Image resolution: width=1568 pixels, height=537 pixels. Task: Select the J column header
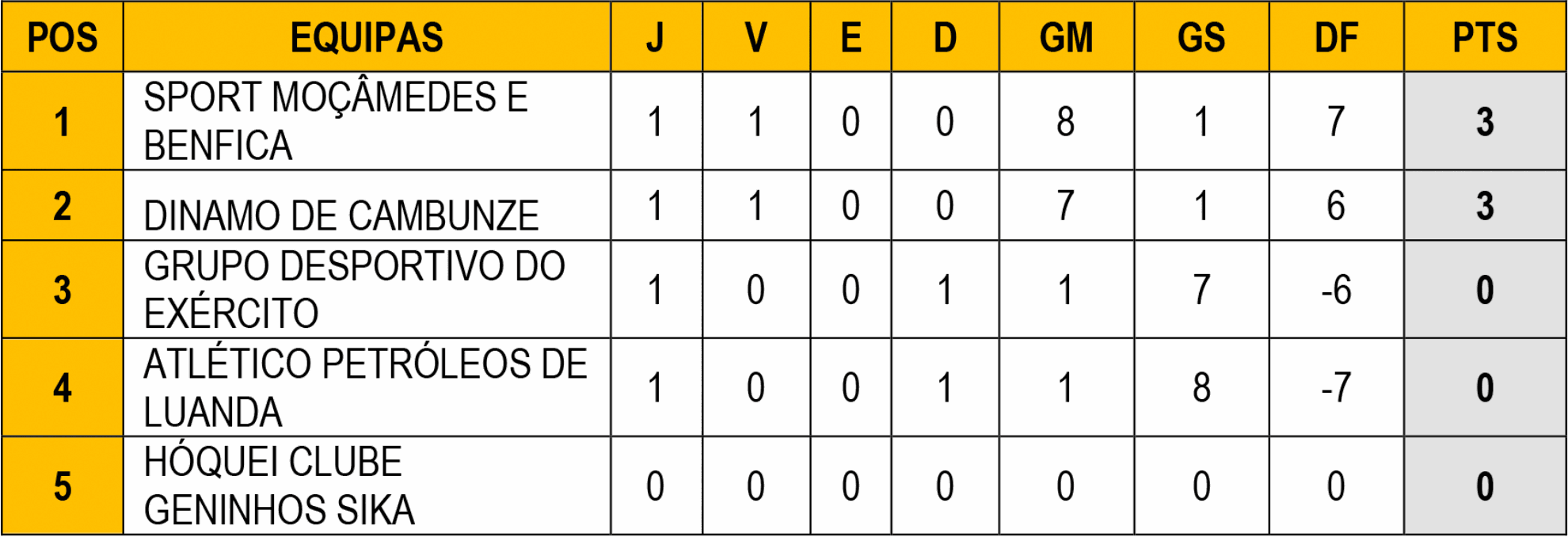(656, 37)
